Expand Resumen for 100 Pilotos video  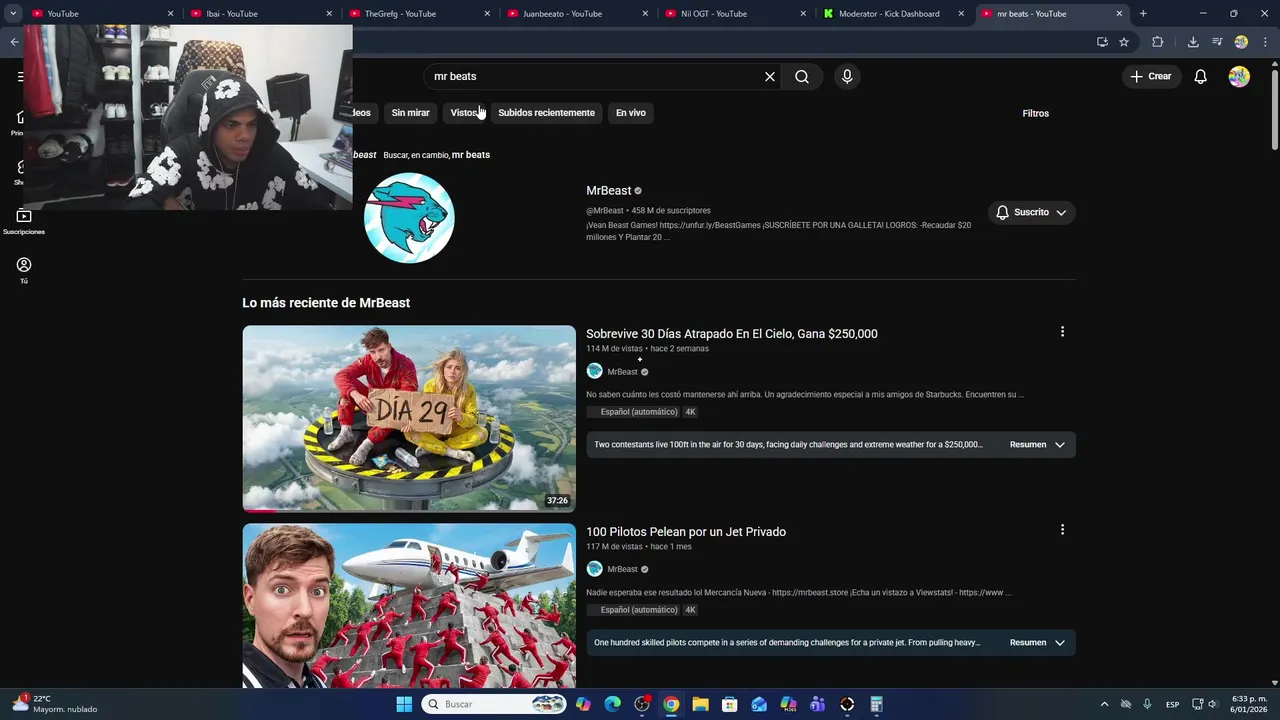pyautogui.click(x=1037, y=642)
